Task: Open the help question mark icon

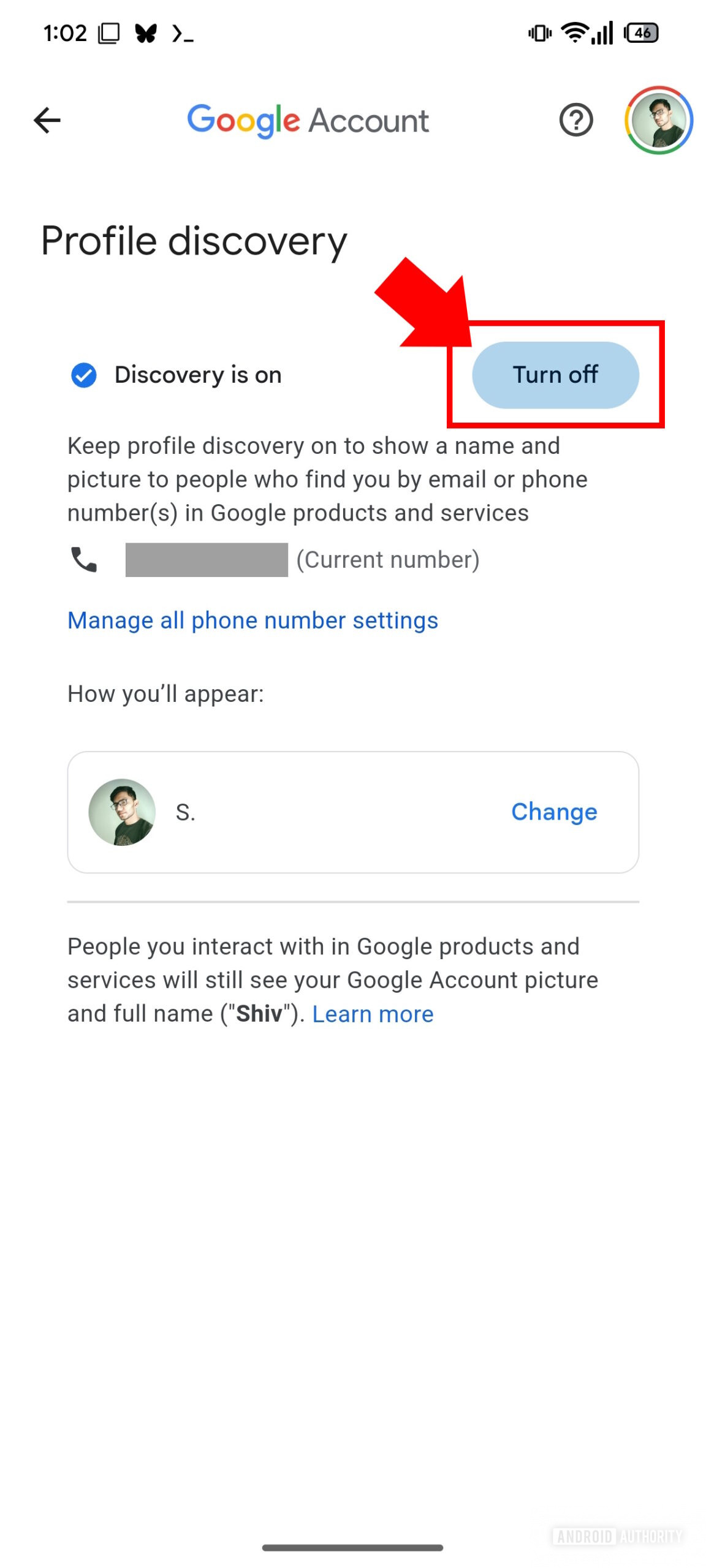Action: [575, 120]
